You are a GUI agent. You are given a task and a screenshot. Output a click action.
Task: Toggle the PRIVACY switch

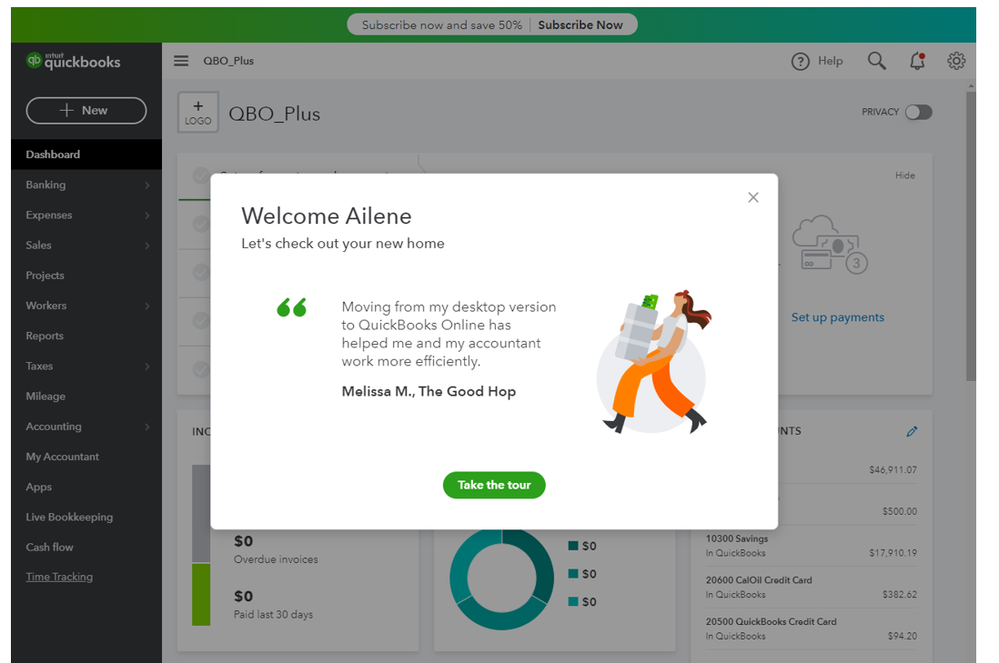click(919, 112)
